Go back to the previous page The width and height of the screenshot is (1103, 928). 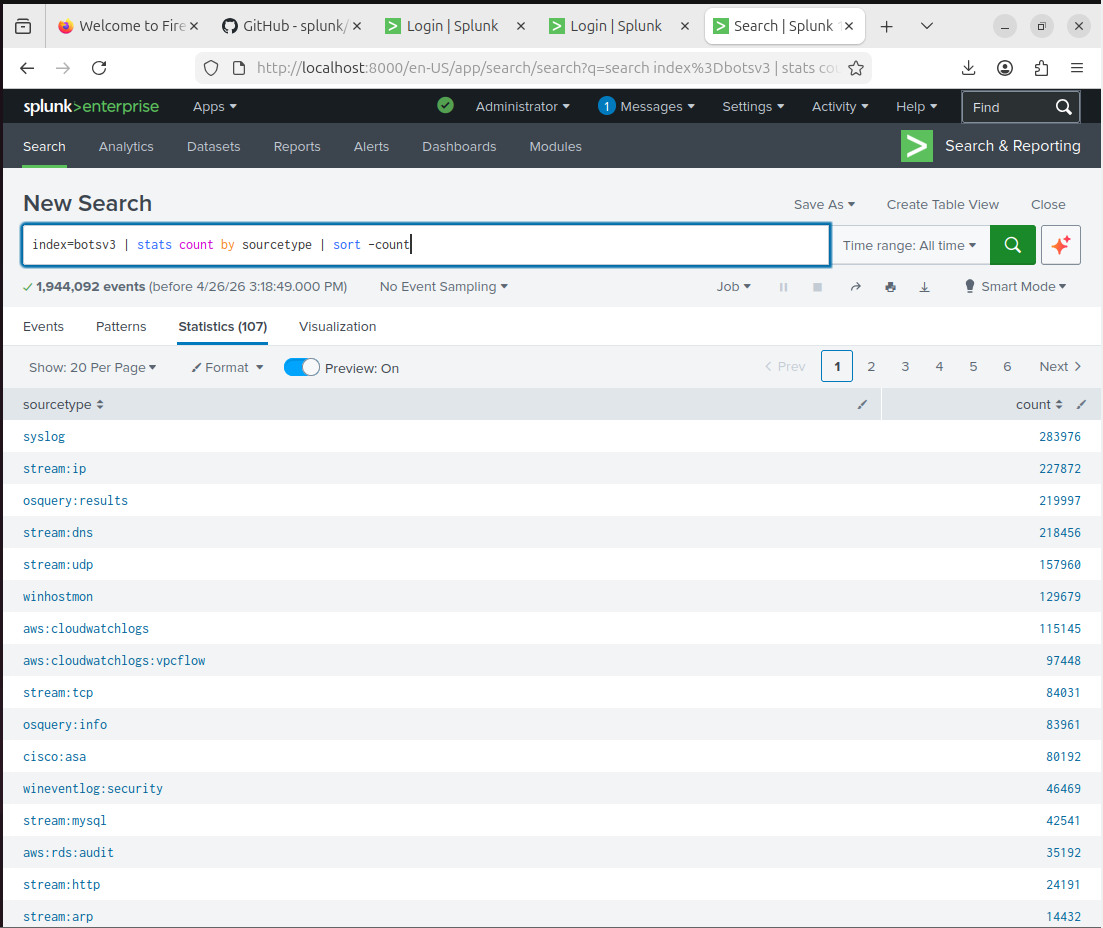[27, 68]
